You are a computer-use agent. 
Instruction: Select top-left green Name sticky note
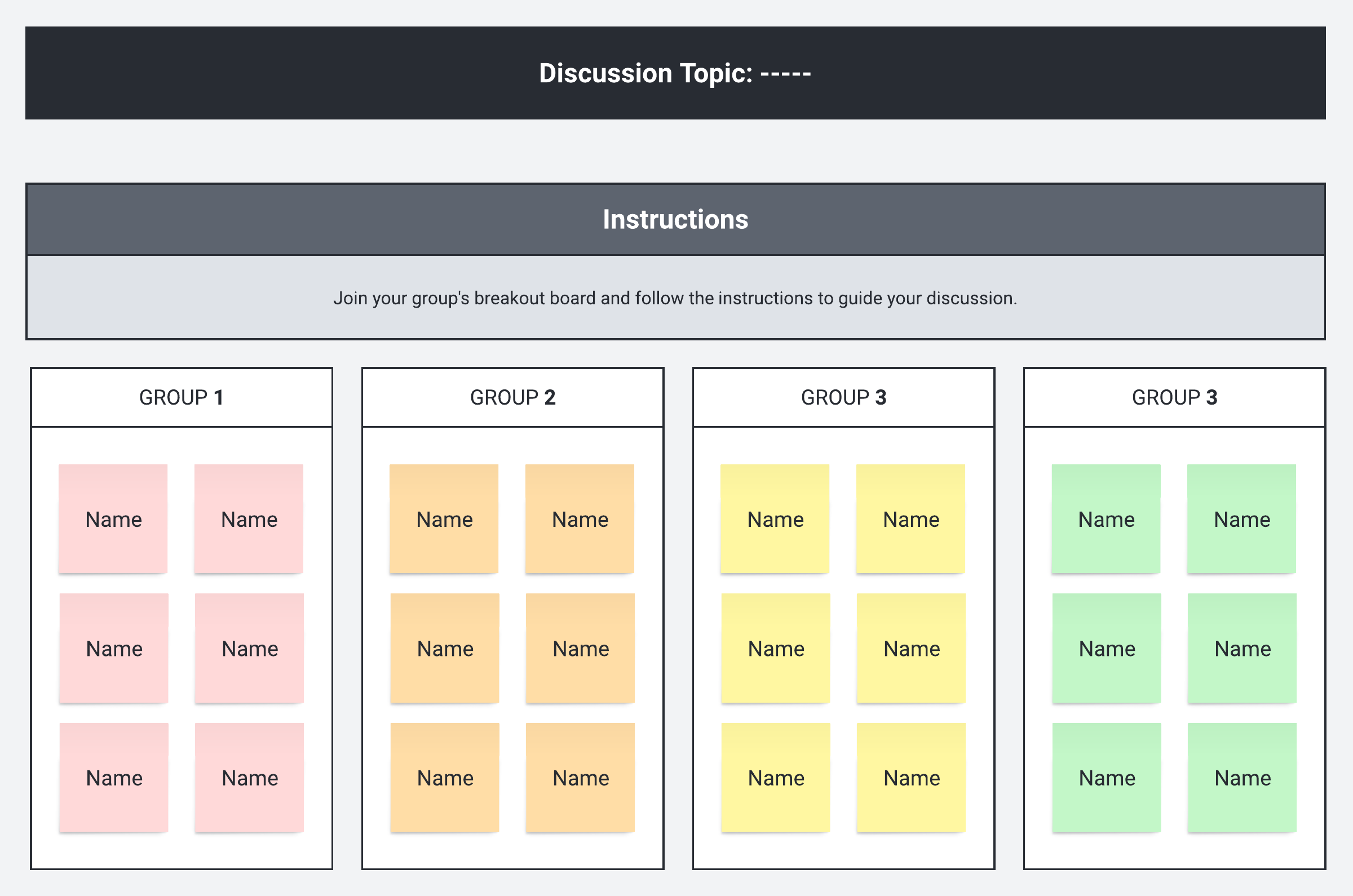[1106, 519]
